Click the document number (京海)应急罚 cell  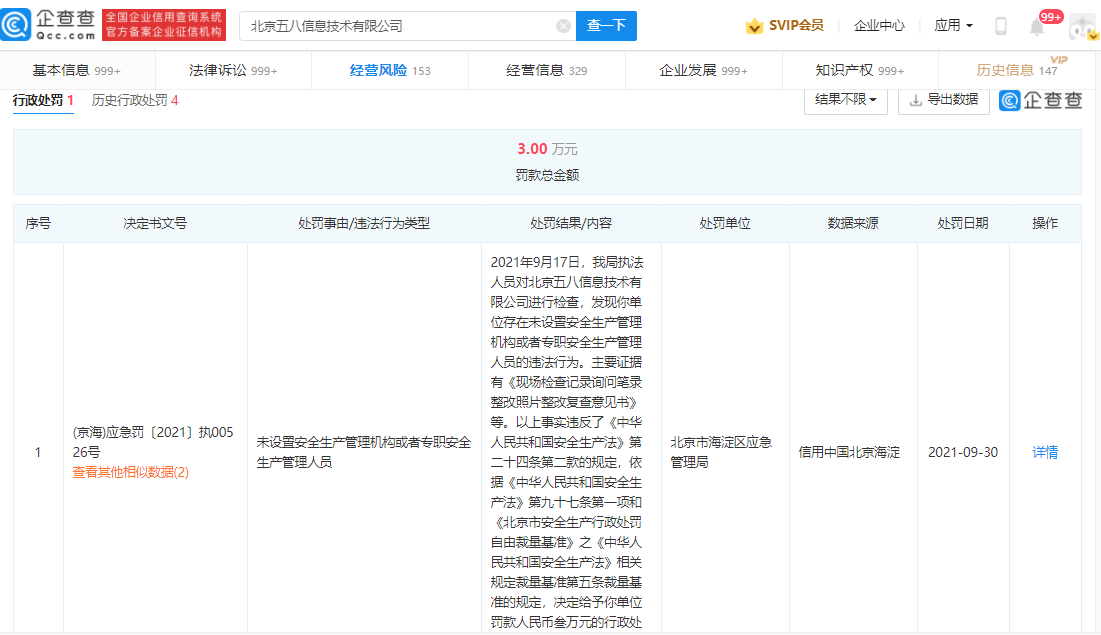(153, 442)
